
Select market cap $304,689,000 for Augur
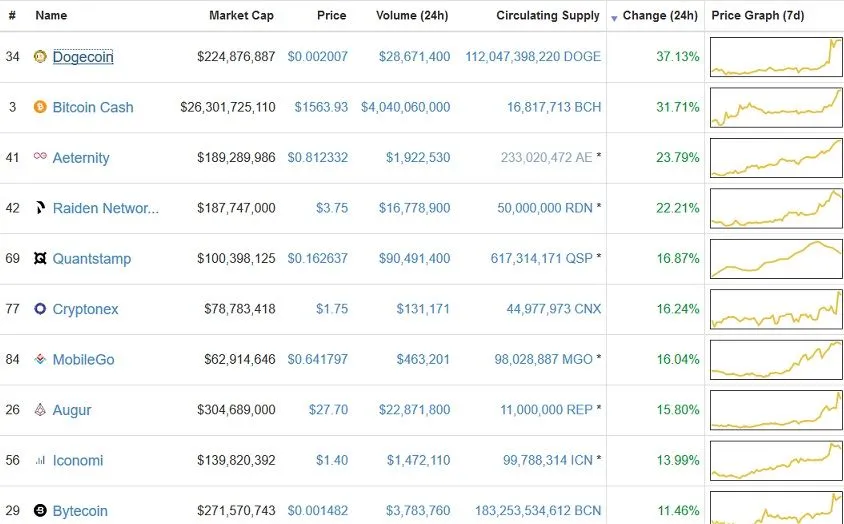click(236, 410)
